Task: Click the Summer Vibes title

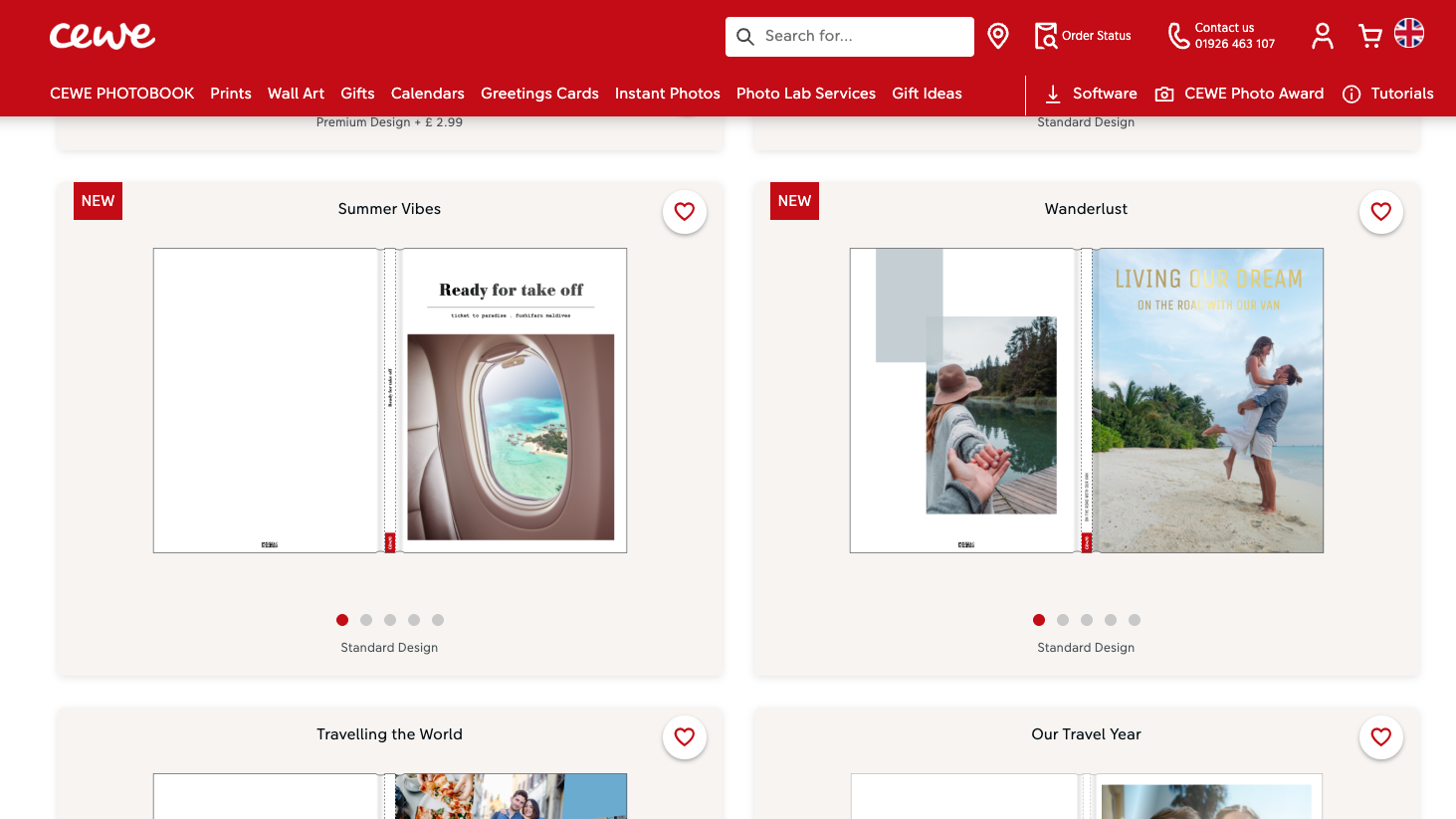Action: tap(389, 209)
